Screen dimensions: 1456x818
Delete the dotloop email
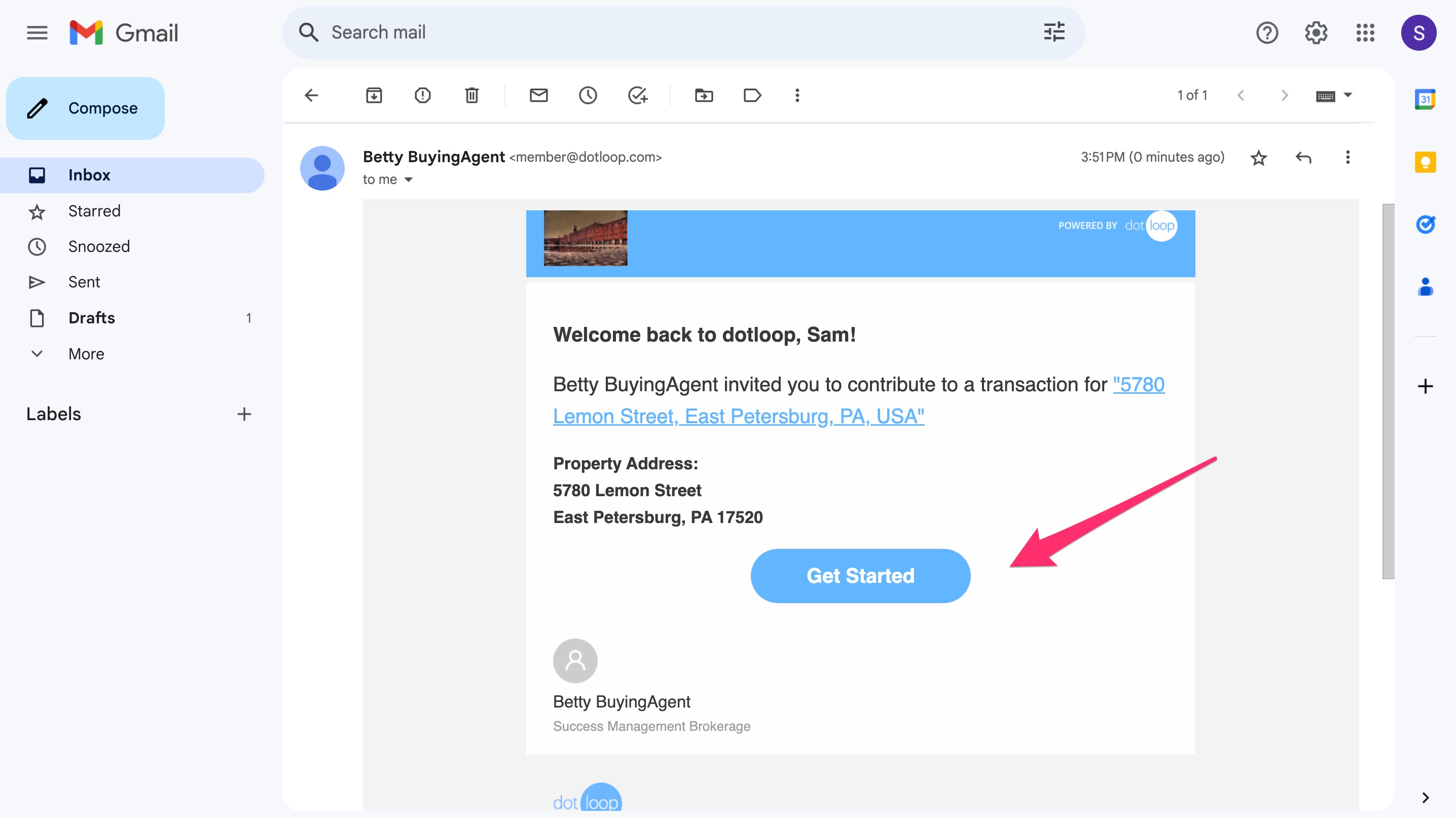(x=472, y=95)
